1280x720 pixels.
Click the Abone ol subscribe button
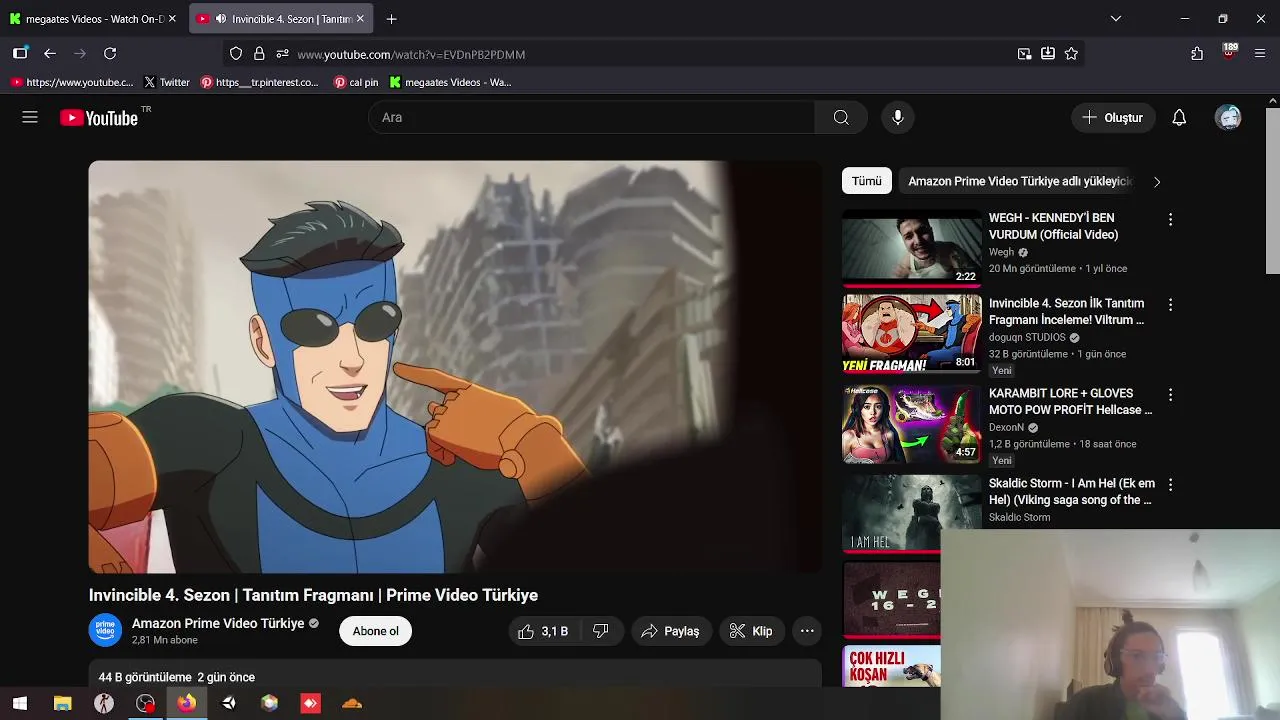click(375, 631)
